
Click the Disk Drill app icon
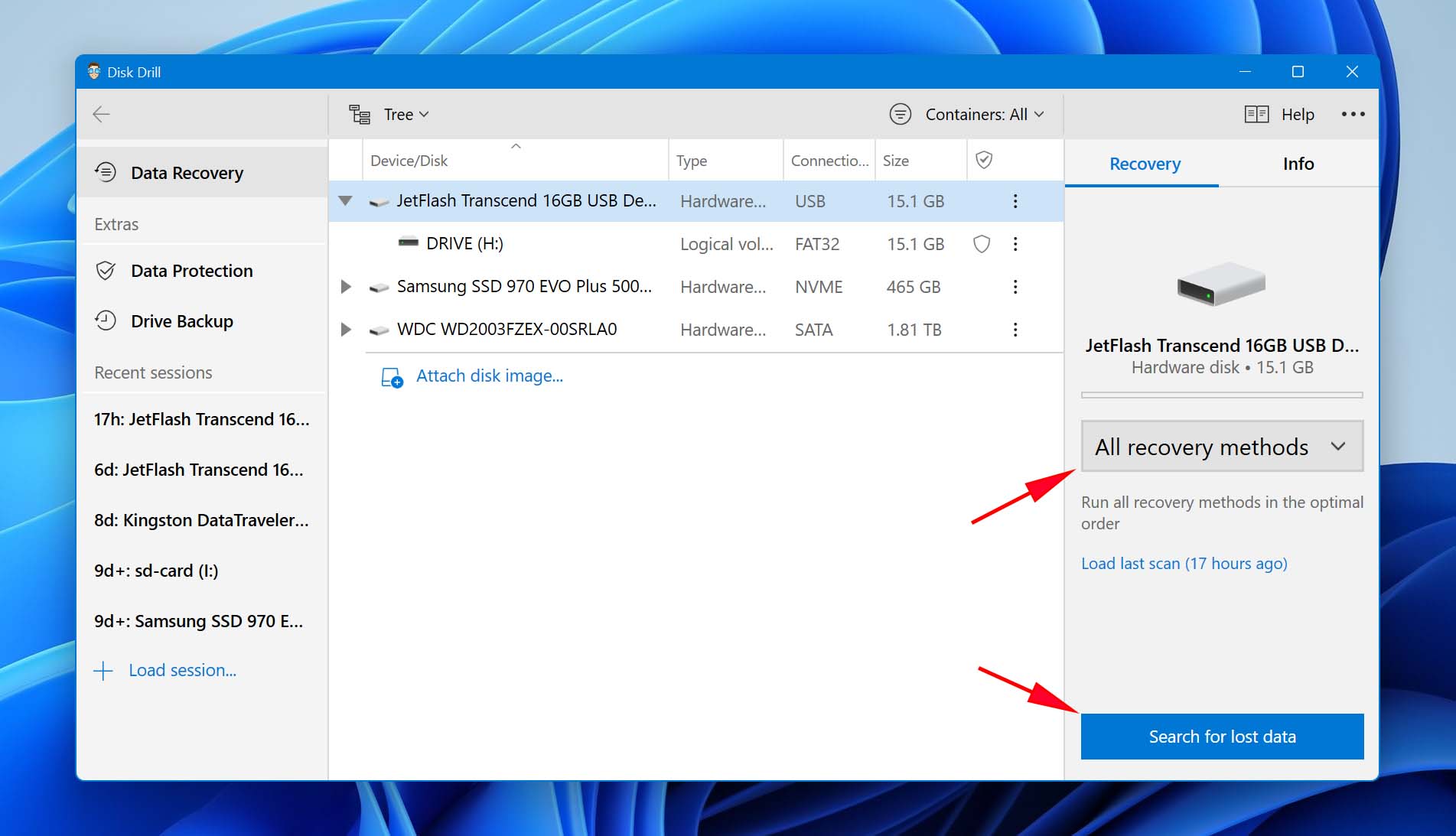pyautogui.click(x=94, y=71)
